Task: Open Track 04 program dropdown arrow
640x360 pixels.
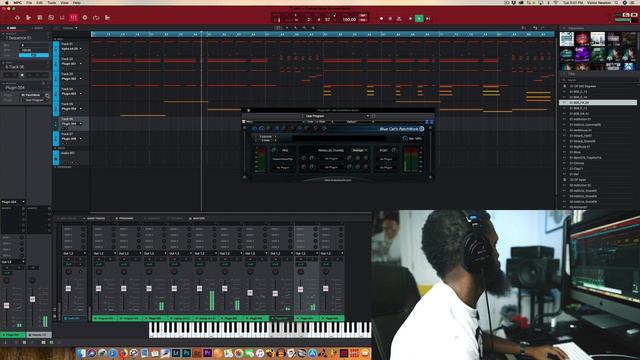Action: point(80,94)
